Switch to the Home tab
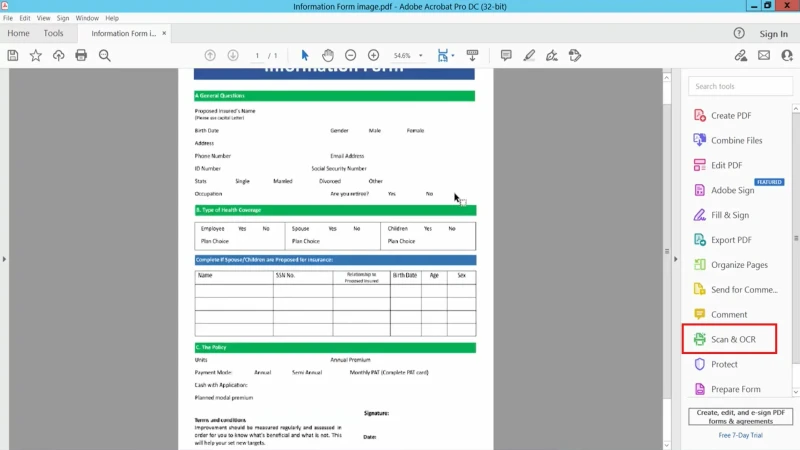 (18, 33)
